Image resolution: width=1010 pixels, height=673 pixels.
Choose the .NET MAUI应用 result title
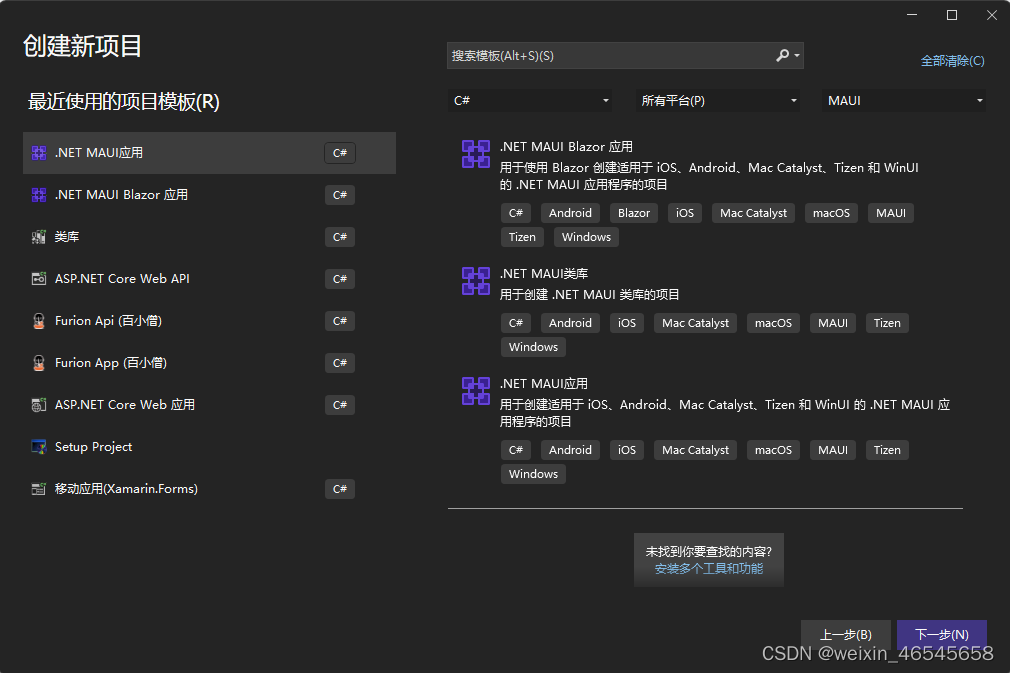click(544, 384)
